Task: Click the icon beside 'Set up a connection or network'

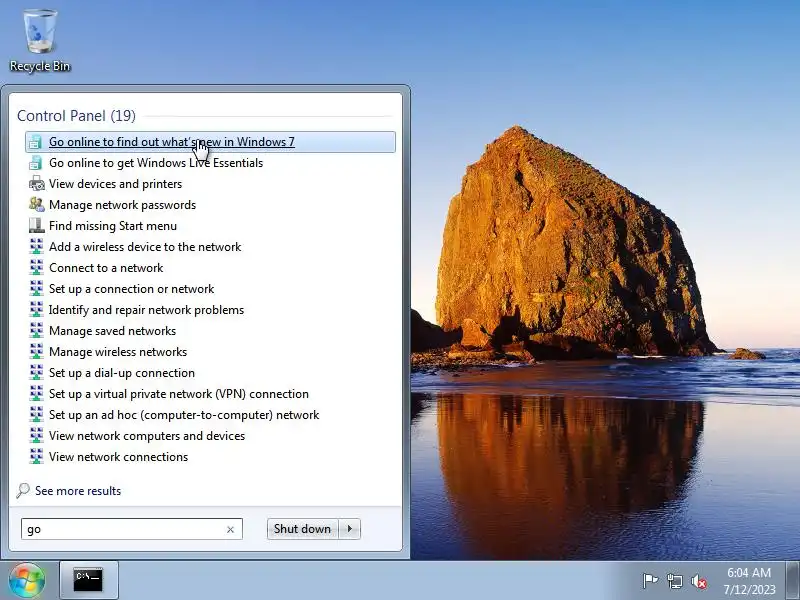Action: (x=36, y=289)
